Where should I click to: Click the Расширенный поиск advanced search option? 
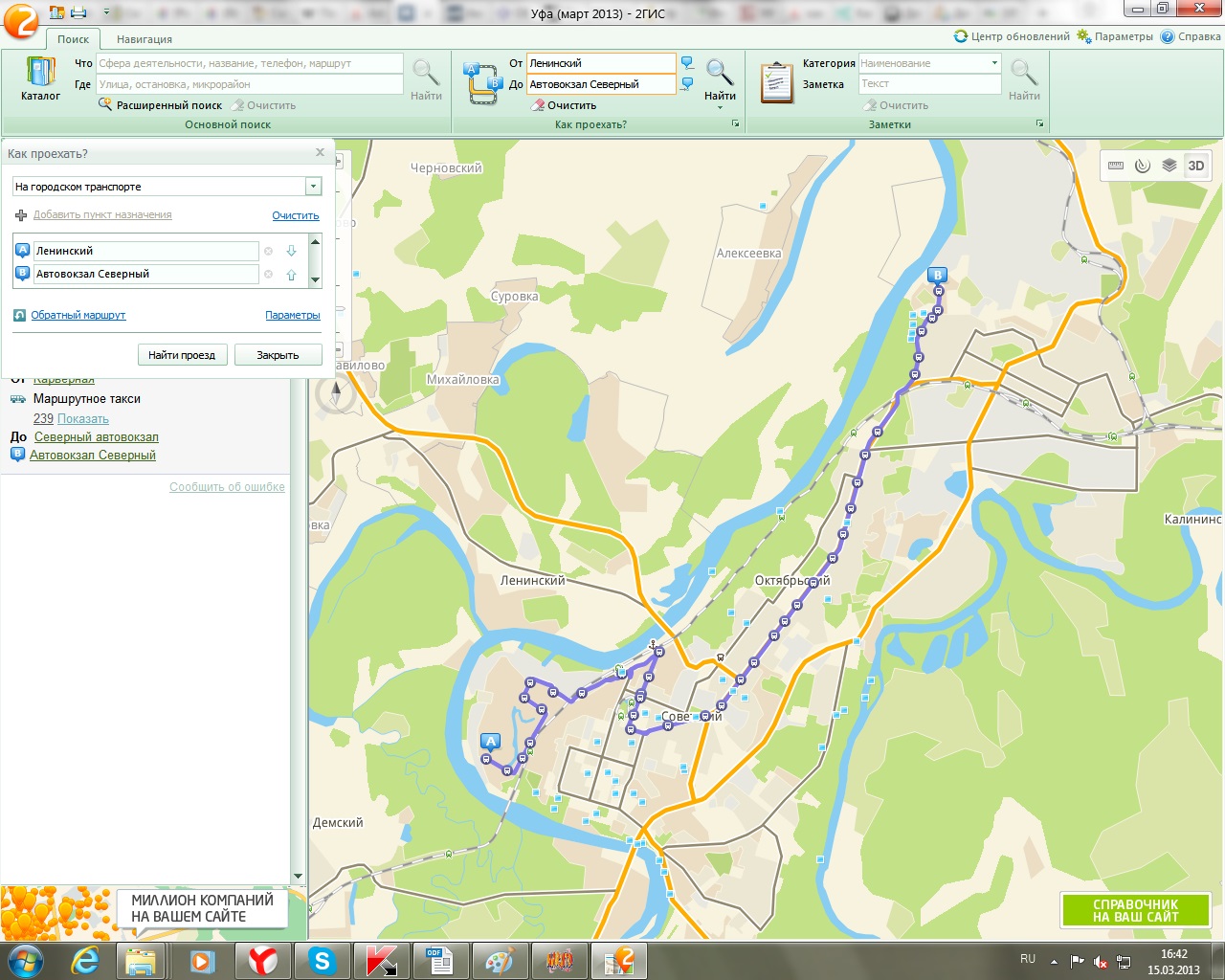(161, 105)
